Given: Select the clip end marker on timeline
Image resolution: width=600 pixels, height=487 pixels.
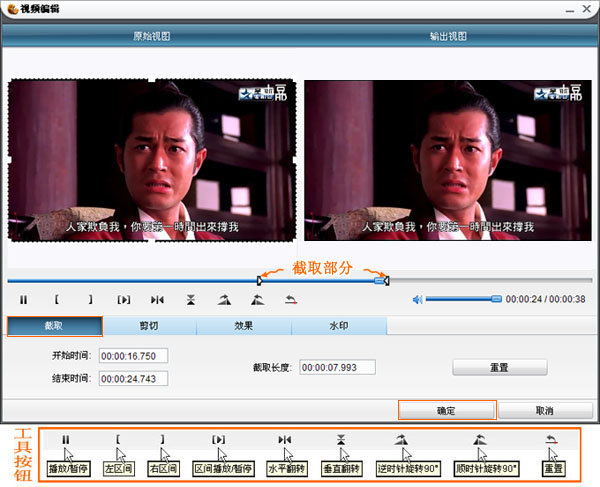Looking at the screenshot, I should point(387,281).
